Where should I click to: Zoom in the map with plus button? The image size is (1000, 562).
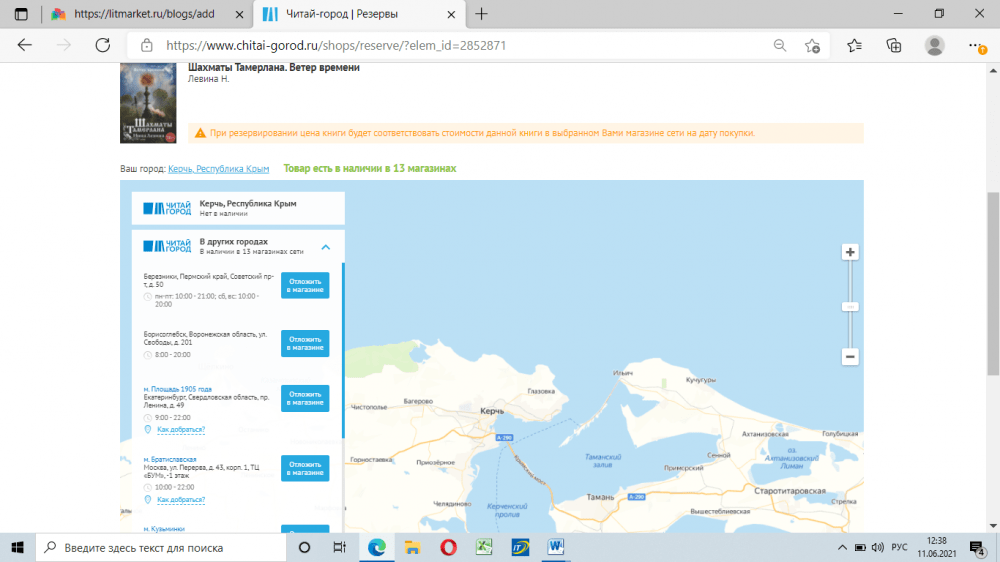click(850, 252)
